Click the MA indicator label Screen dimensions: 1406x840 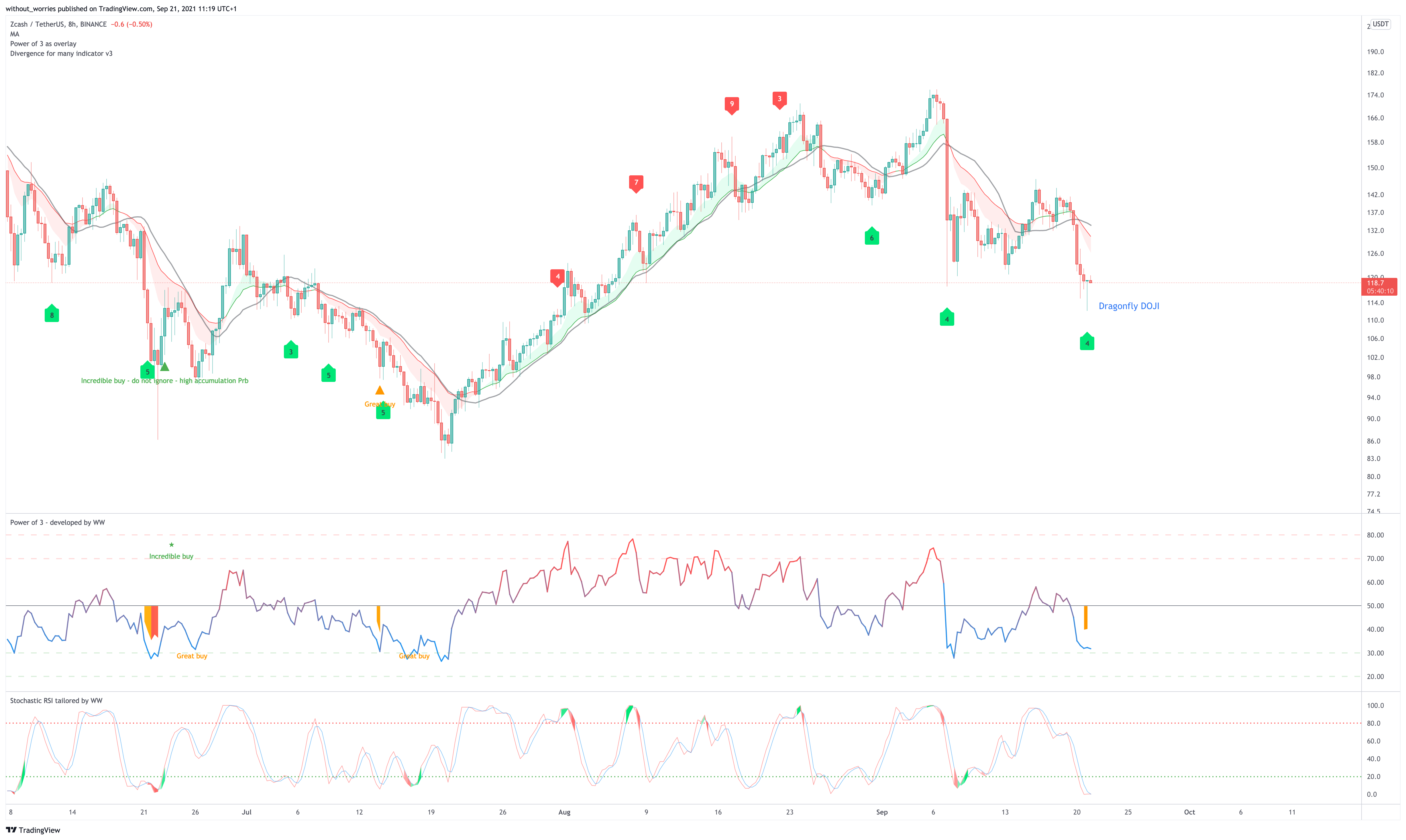[15, 34]
